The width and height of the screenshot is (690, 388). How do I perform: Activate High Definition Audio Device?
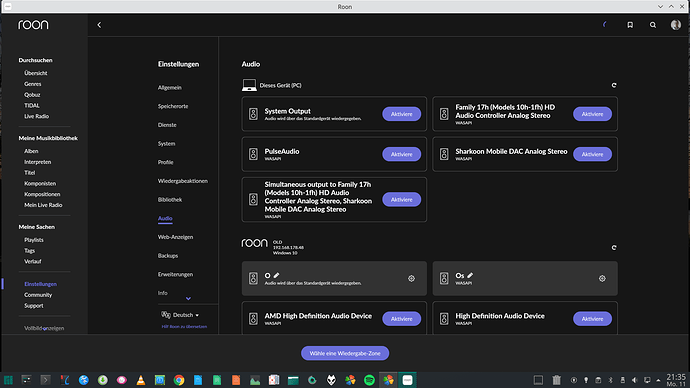592,319
